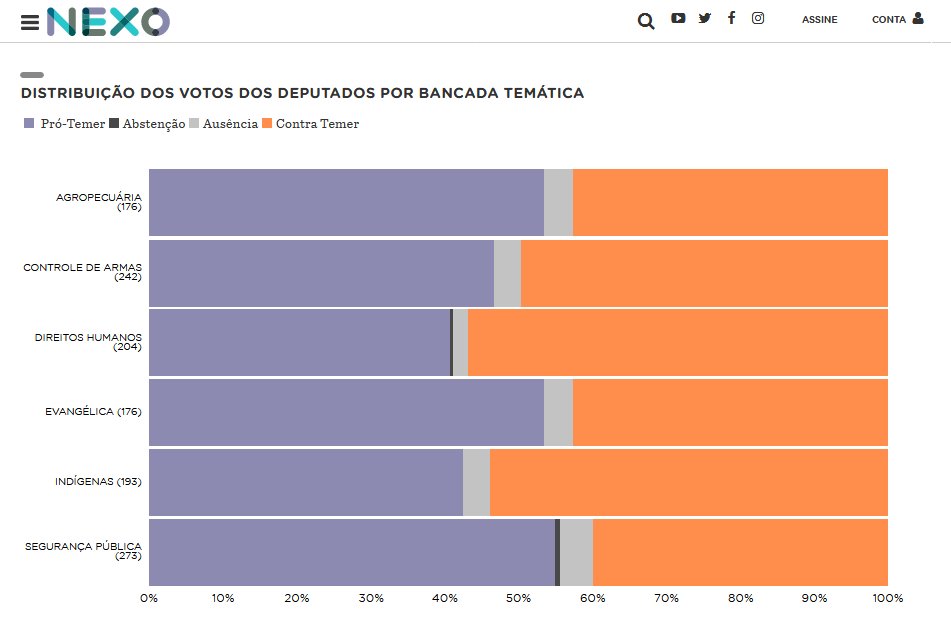Open the Instagram icon link
951x631 pixels.
point(758,18)
